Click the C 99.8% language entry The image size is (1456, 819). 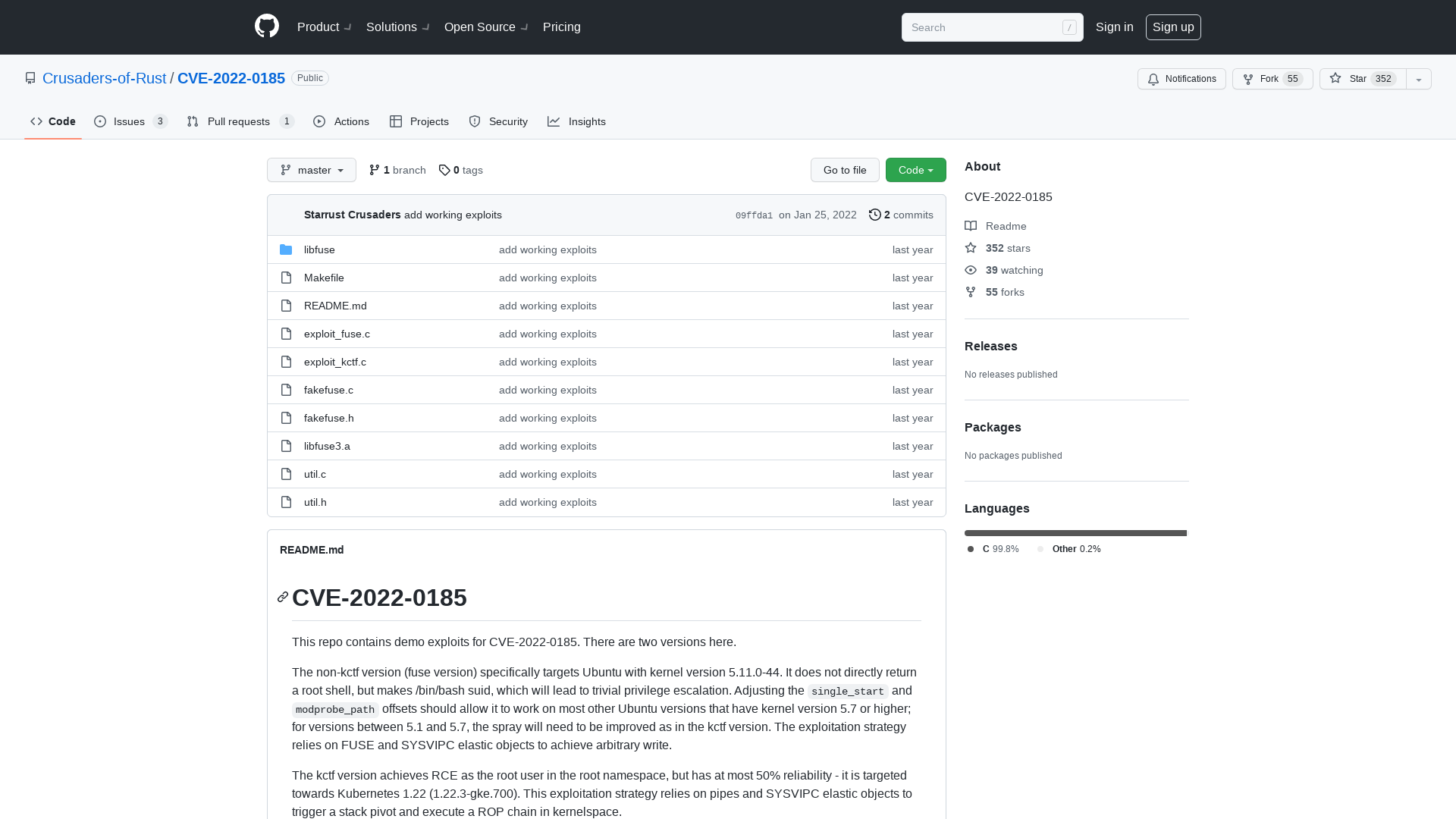993,549
